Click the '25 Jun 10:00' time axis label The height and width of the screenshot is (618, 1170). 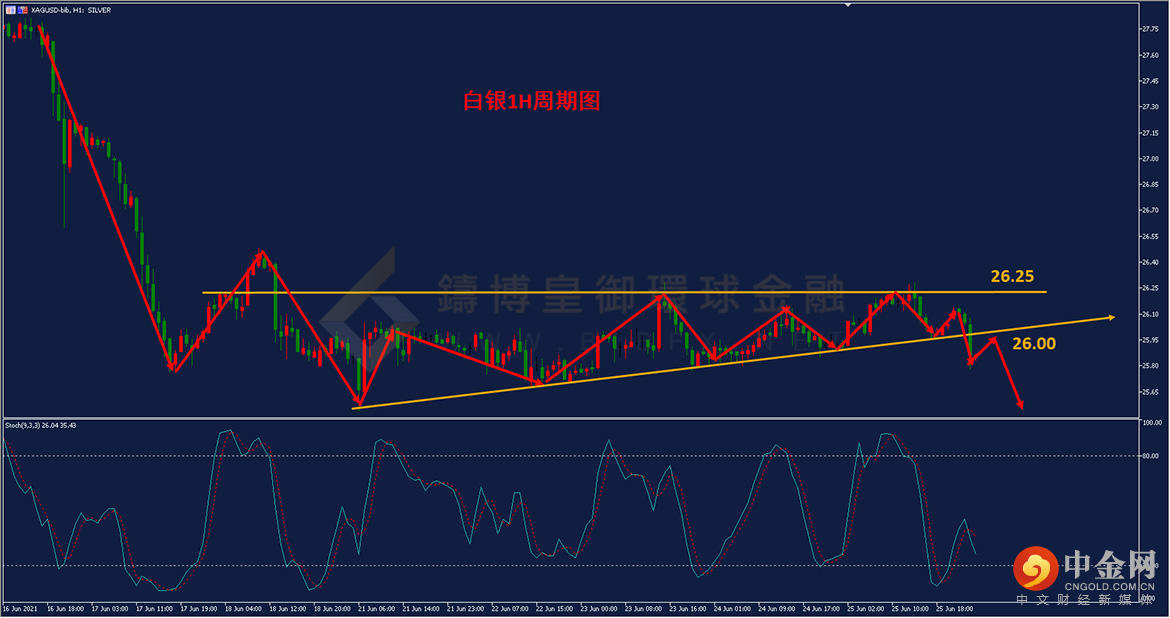click(x=910, y=609)
